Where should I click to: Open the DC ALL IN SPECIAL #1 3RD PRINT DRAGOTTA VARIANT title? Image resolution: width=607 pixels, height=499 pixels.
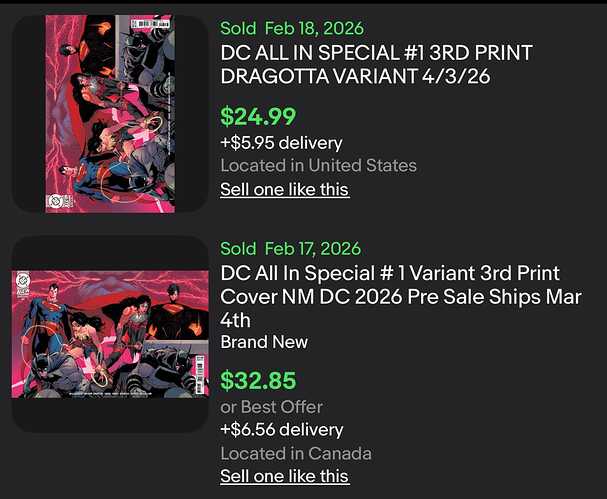pos(376,64)
